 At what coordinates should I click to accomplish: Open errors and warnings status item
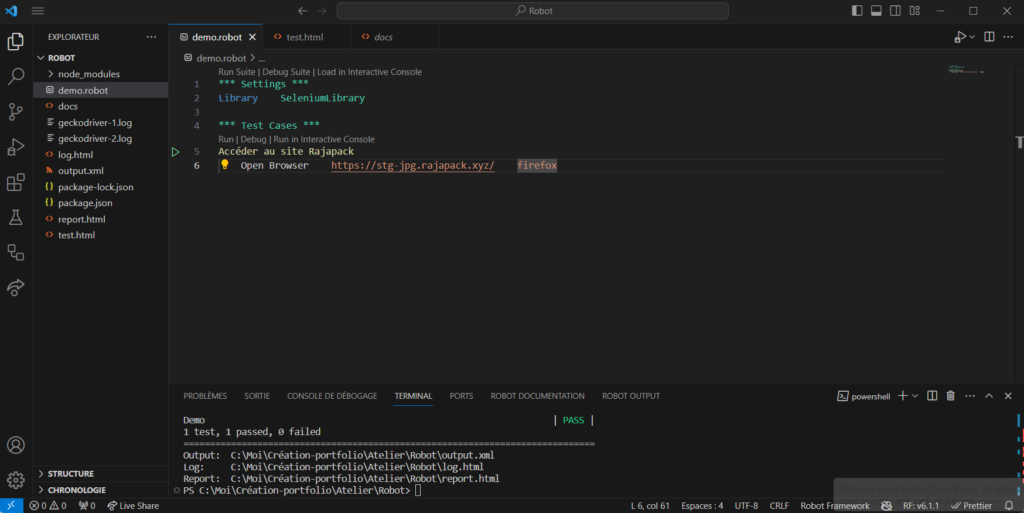coord(48,505)
